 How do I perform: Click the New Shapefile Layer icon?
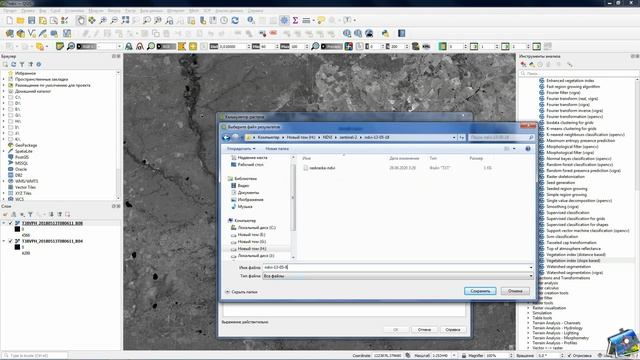pyautogui.click(x=31, y=33)
